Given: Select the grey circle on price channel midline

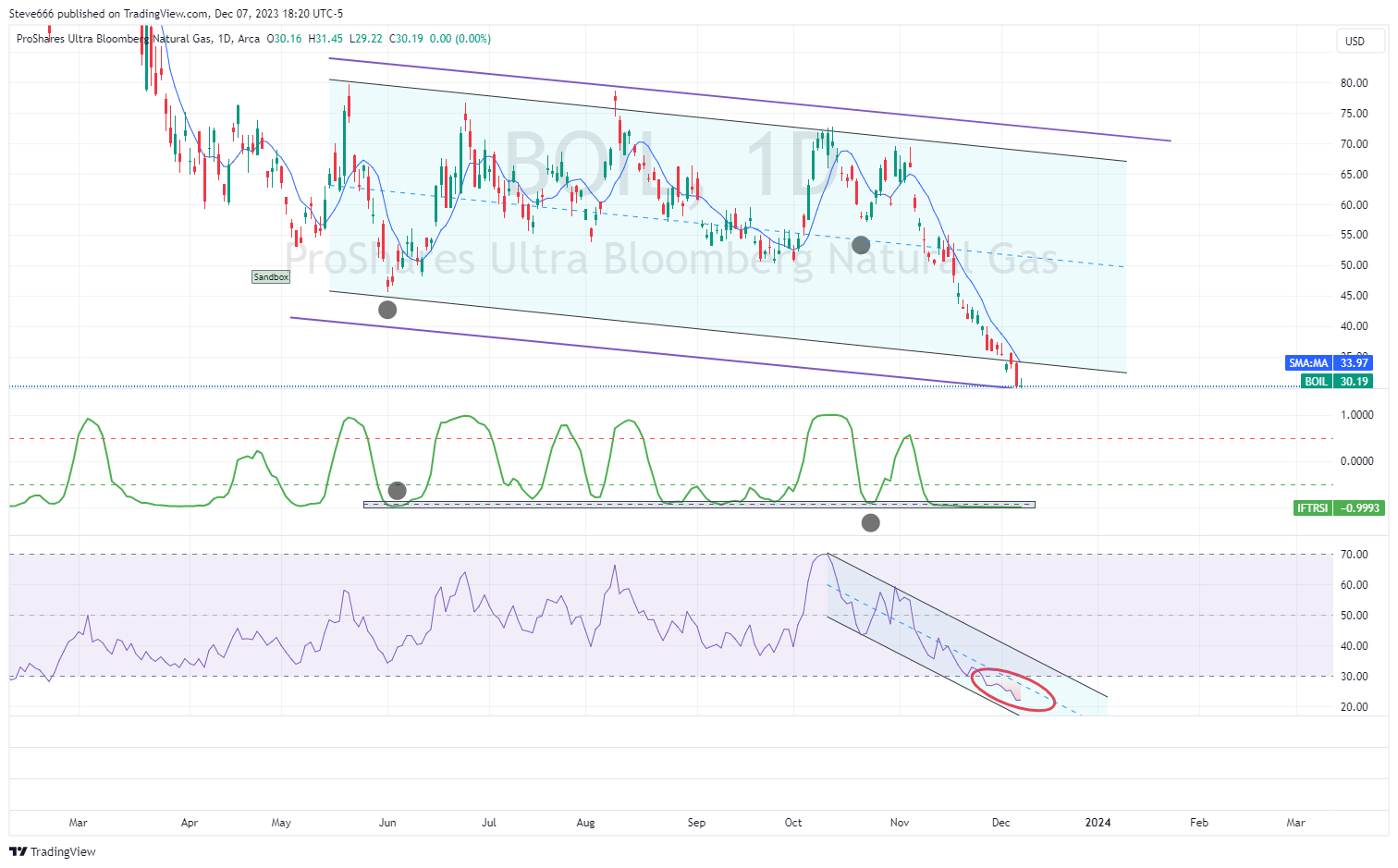Looking at the screenshot, I should coord(861,245).
